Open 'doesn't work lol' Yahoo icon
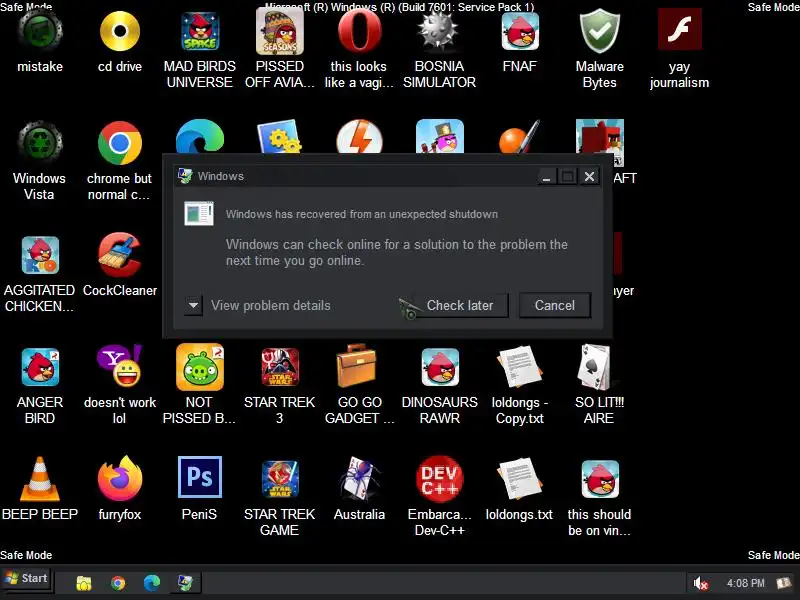Viewport: 800px width, 600px height. 120,366
